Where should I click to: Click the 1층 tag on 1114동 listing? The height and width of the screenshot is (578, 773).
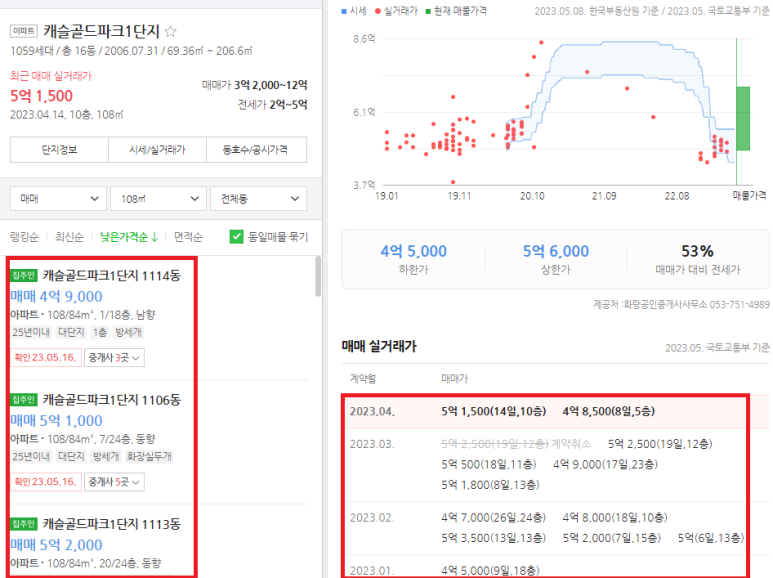100,332
